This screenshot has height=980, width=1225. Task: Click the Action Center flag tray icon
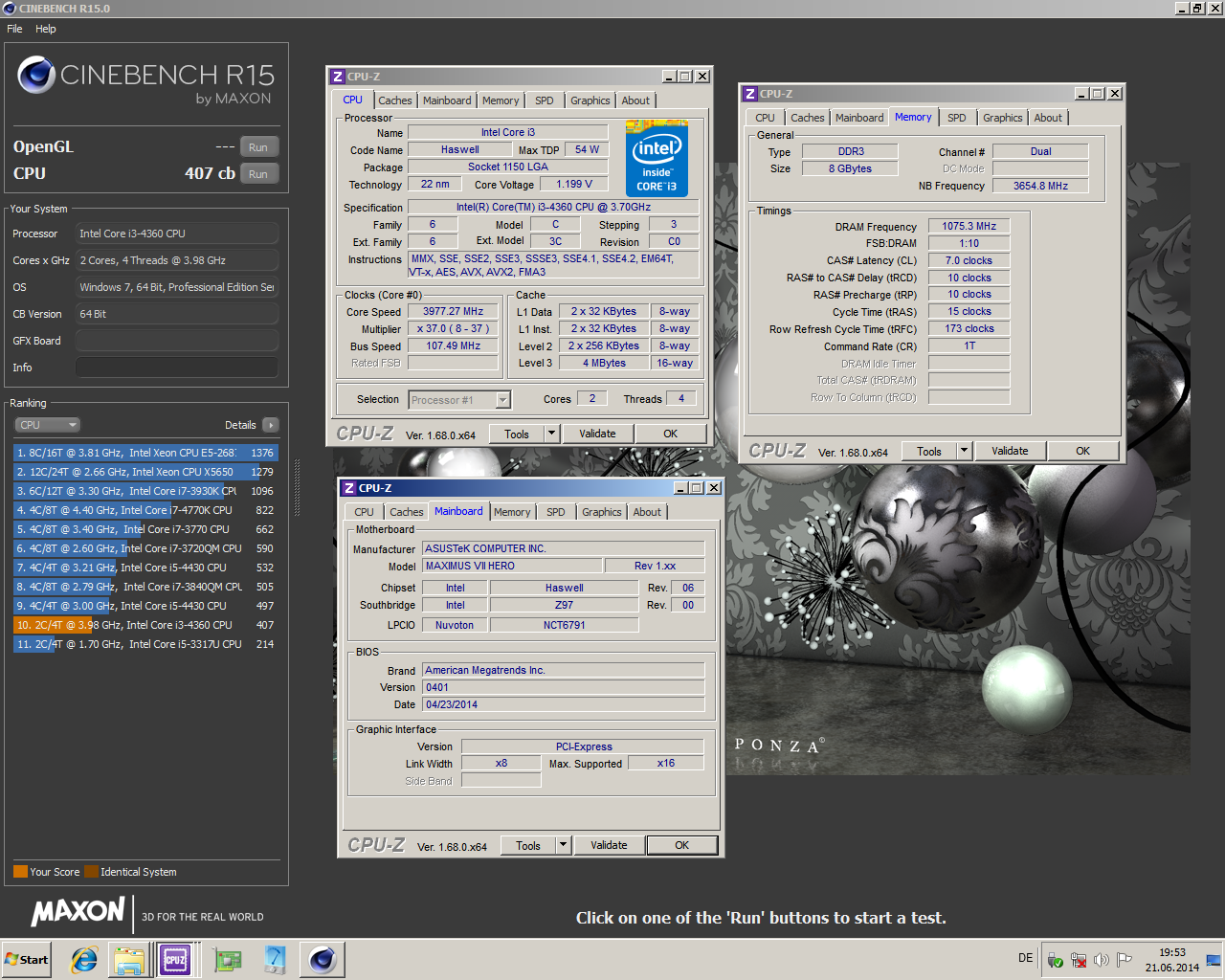point(1125,960)
